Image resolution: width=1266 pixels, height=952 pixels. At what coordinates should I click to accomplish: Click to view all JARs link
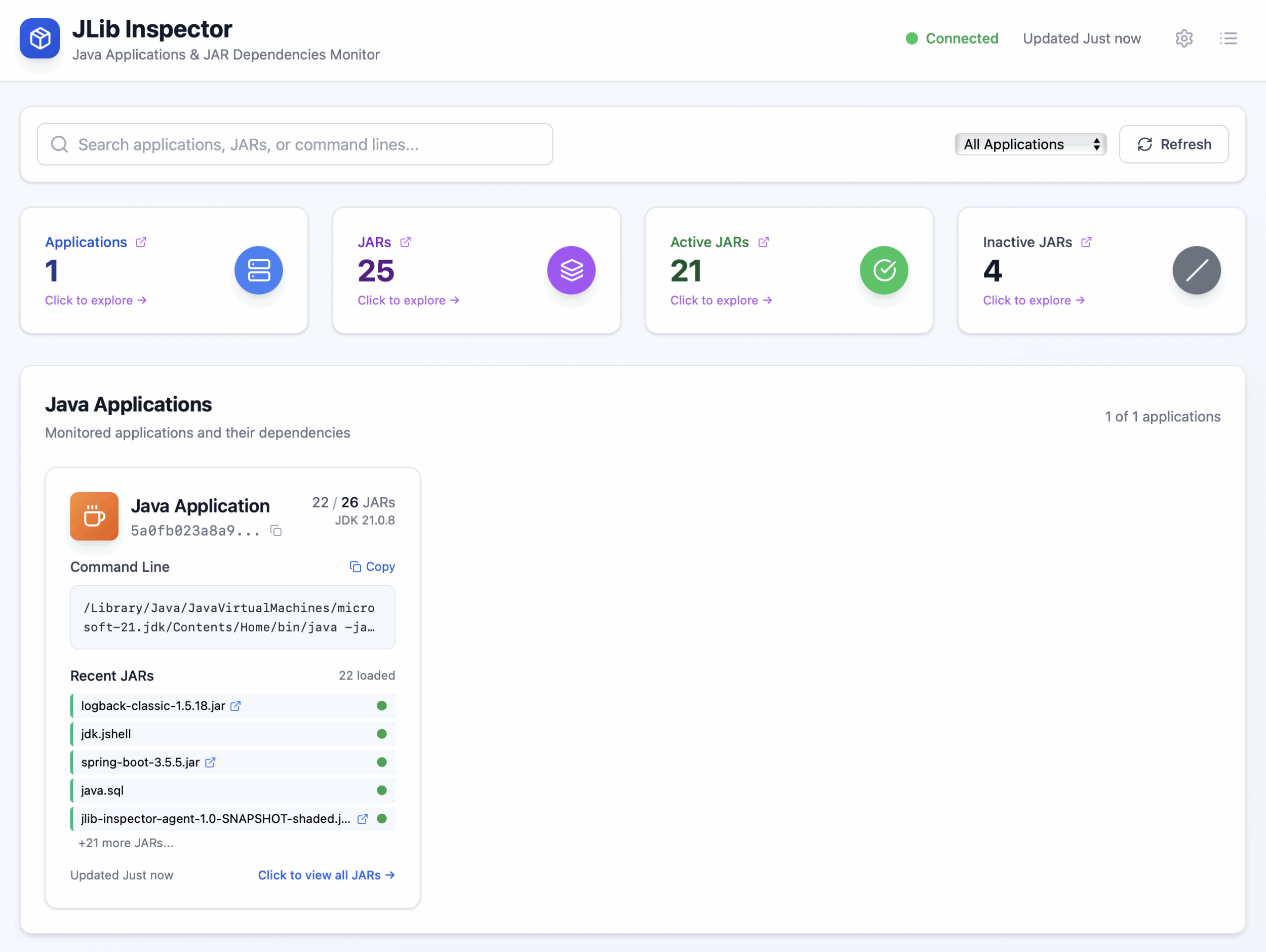[x=326, y=875]
